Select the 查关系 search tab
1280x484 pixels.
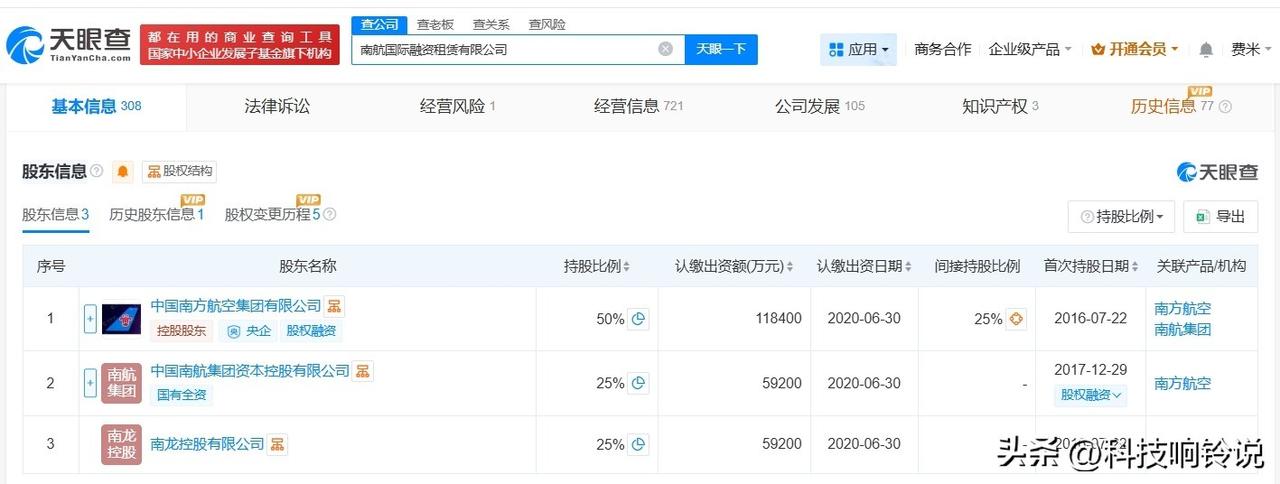pos(491,24)
